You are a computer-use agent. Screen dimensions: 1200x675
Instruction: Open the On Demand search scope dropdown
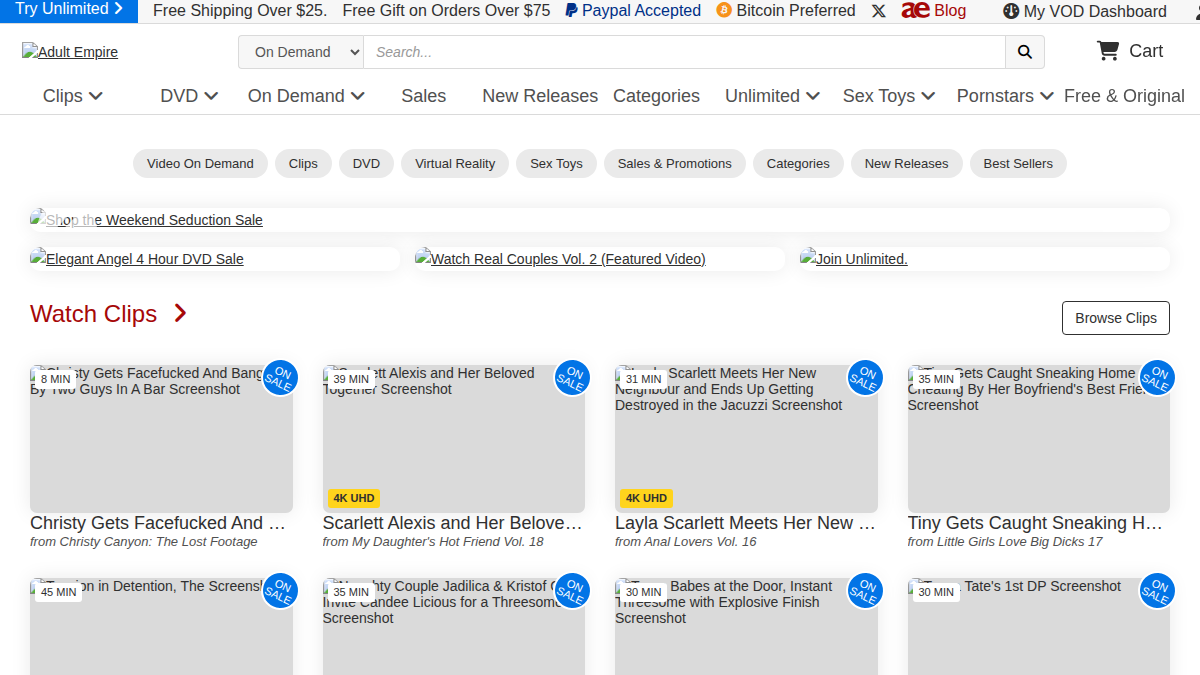(301, 52)
